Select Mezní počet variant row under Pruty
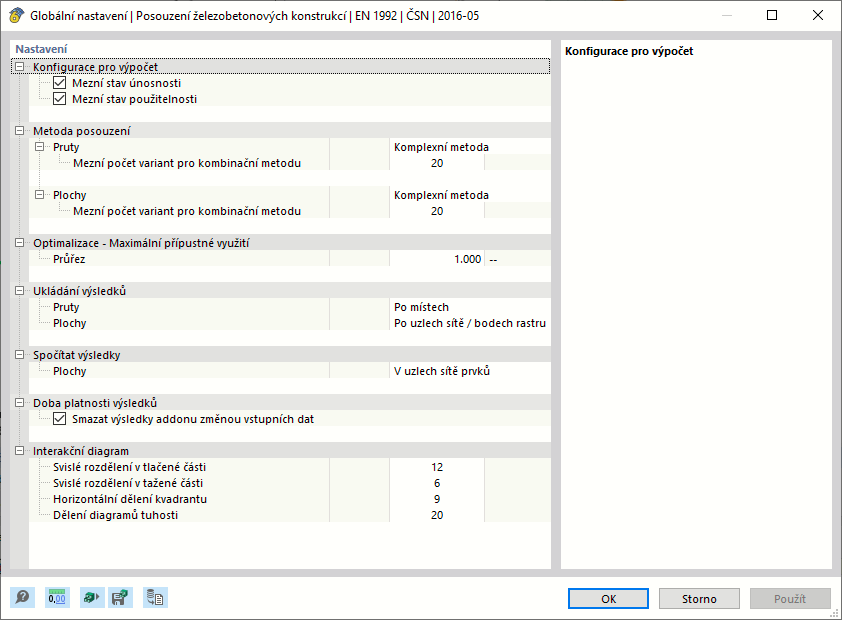 [187, 163]
